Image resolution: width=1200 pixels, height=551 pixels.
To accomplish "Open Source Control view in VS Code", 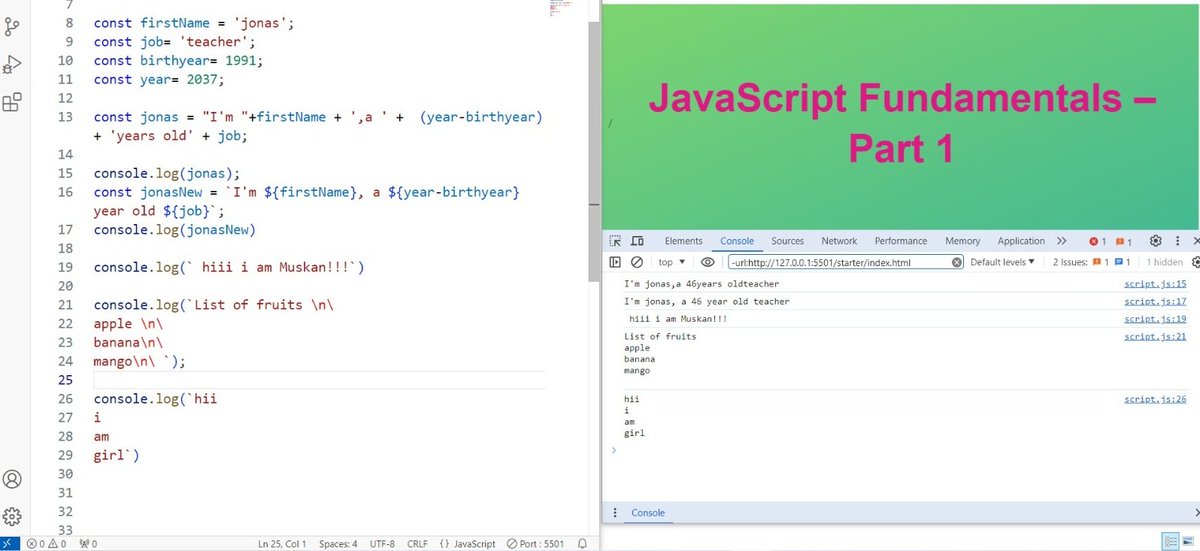I will (x=12, y=26).
